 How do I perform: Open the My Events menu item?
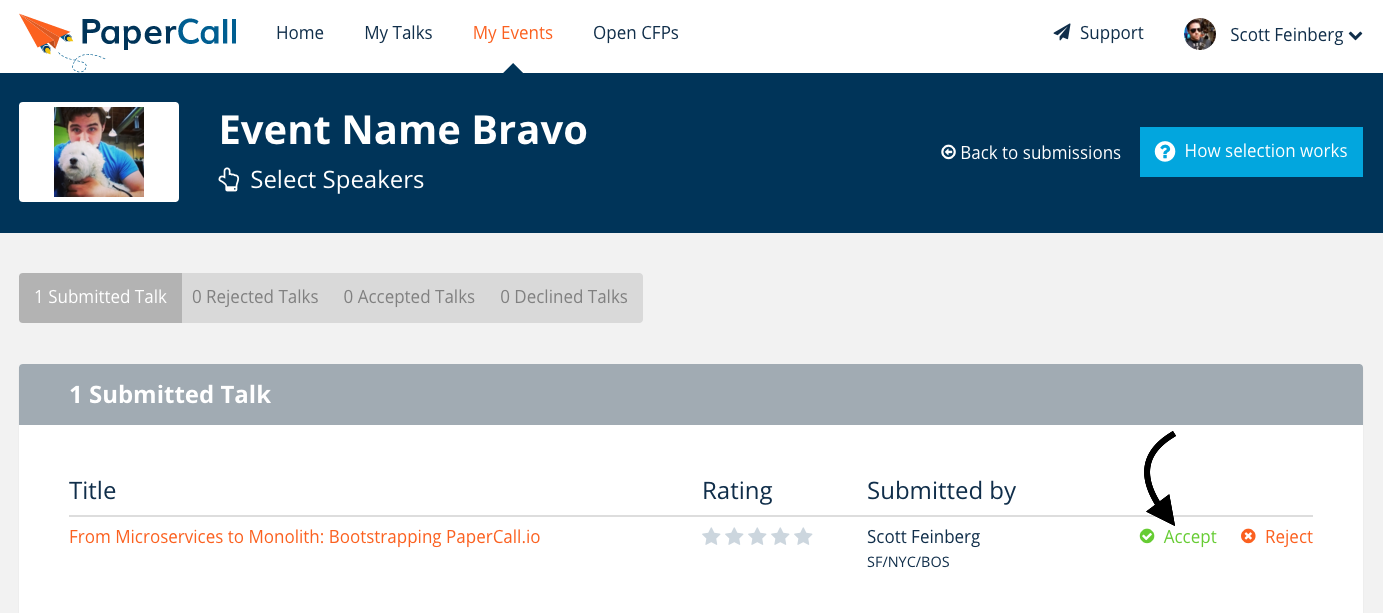click(x=512, y=33)
